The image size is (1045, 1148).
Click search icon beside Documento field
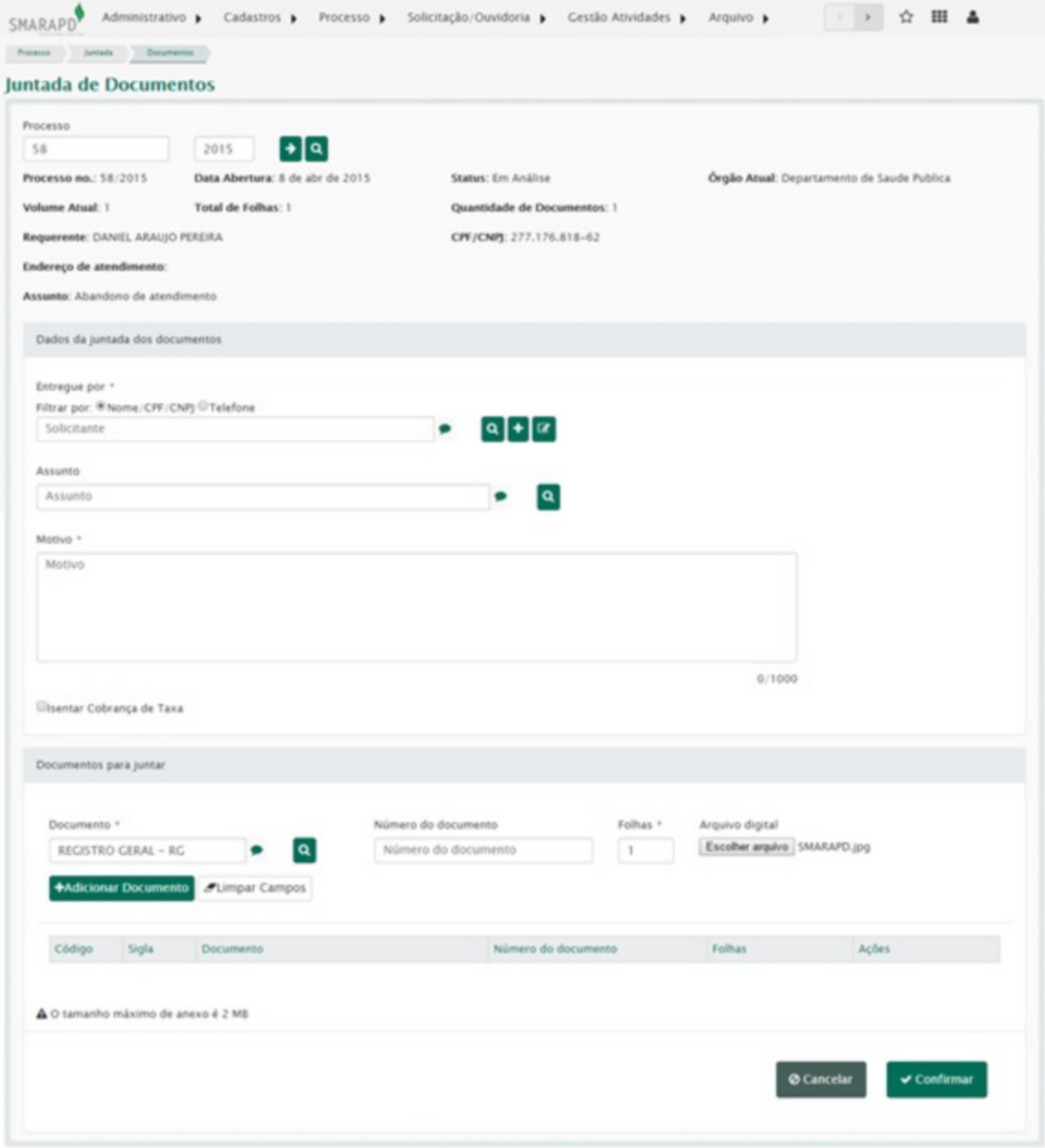[x=305, y=850]
